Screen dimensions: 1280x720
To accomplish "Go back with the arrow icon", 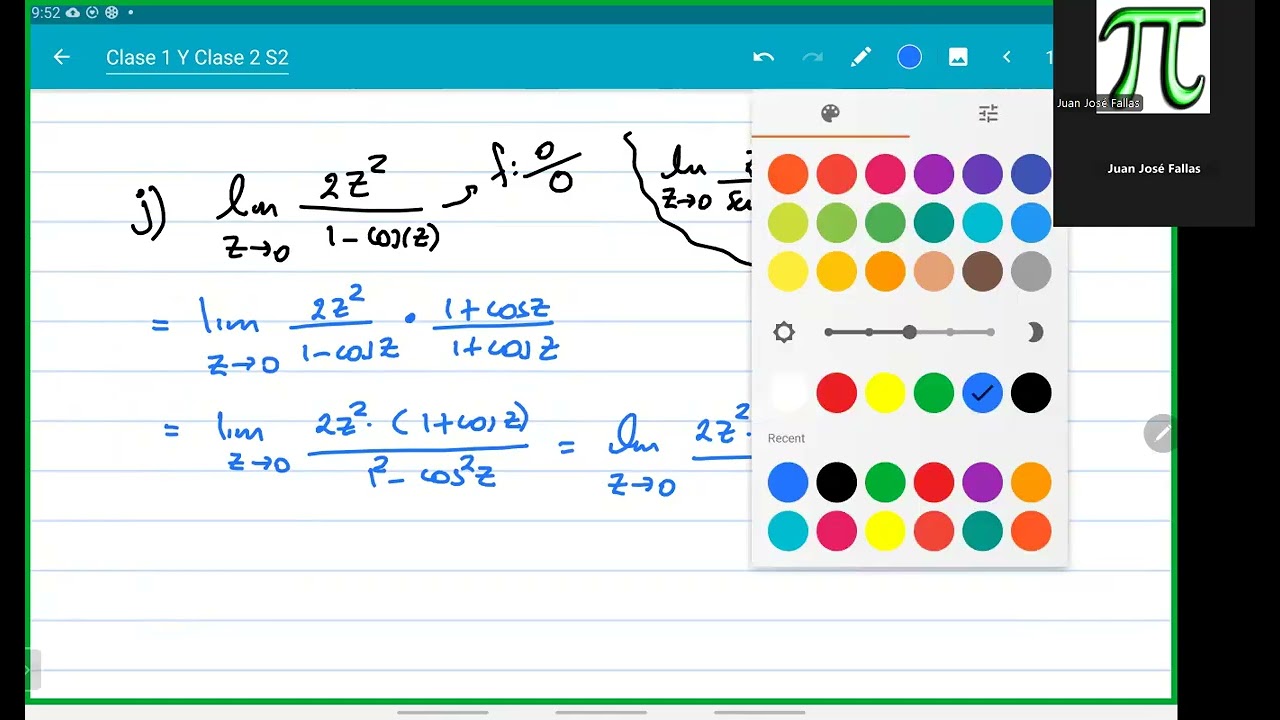I will [x=62, y=57].
